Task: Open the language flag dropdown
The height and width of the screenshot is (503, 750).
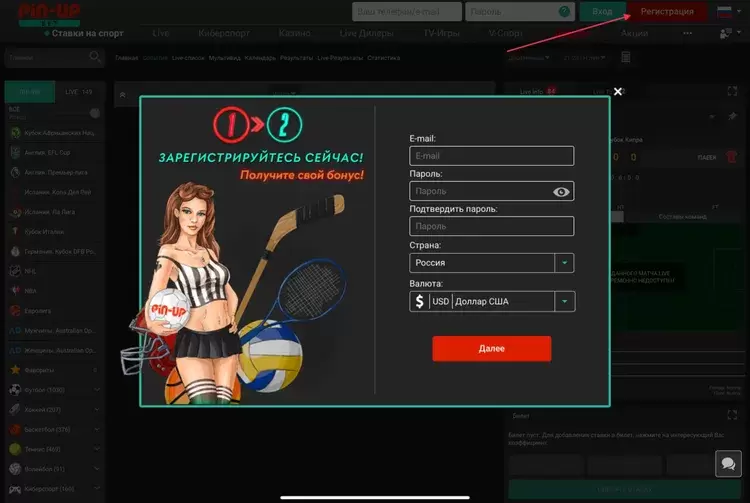Action: coord(728,11)
